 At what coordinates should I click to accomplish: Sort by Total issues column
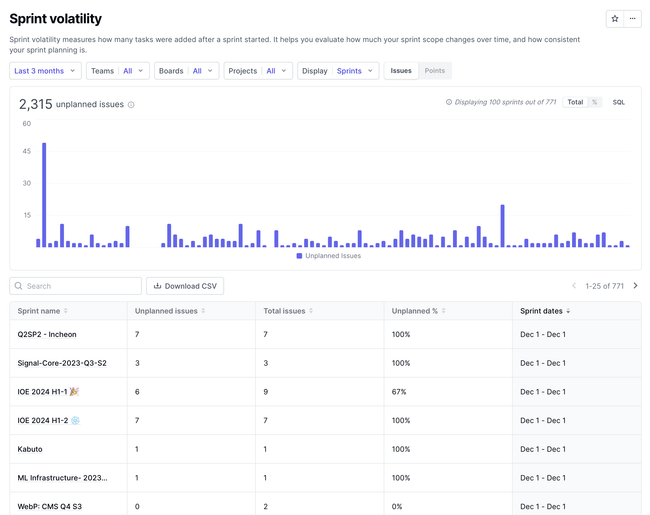click(288, 311)
